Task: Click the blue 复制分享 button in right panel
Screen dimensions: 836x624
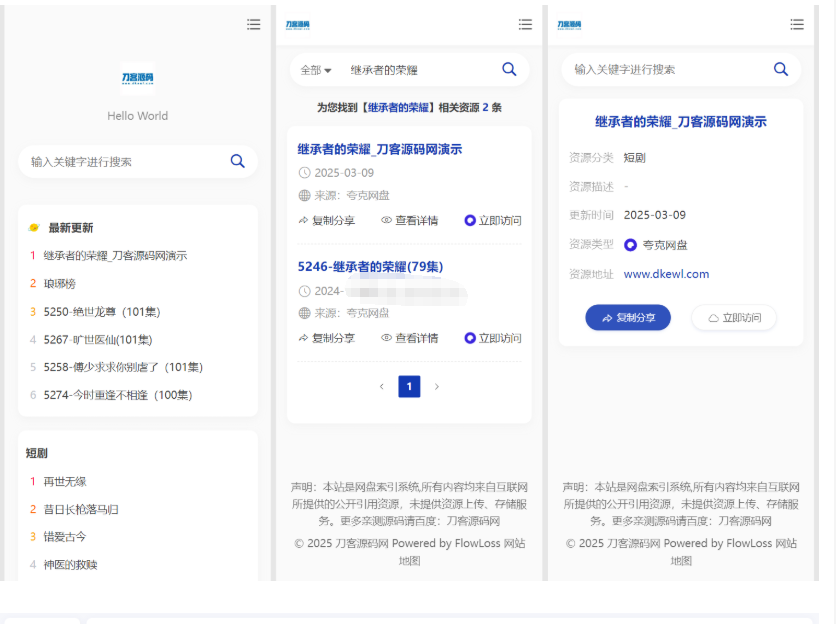Action: 628,317
